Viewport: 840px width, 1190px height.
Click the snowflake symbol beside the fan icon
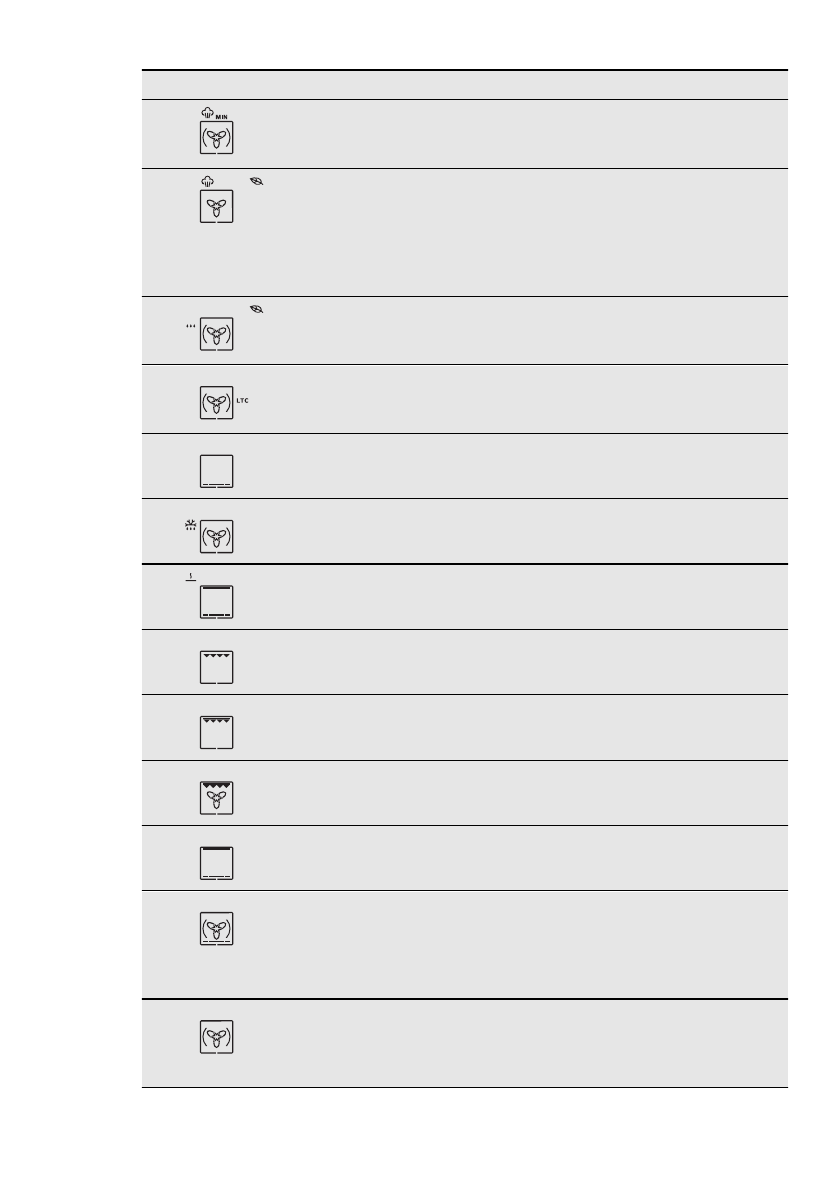click(x=192, y=525)
